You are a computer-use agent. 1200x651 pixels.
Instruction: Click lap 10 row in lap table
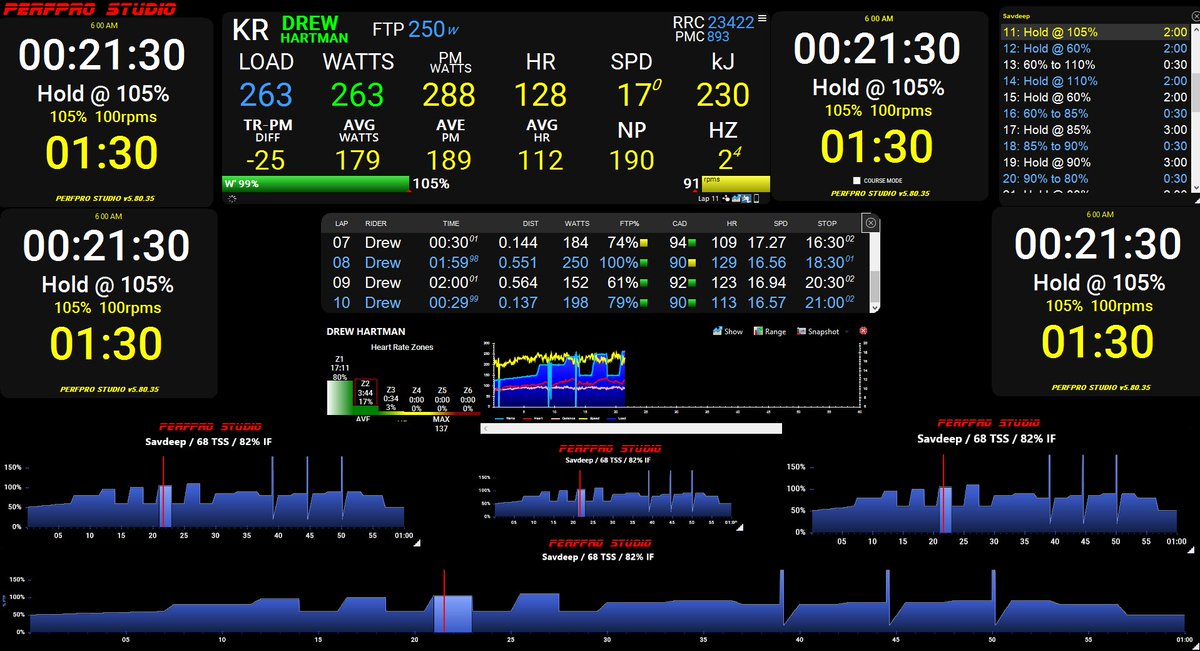[x=596, y=302]
